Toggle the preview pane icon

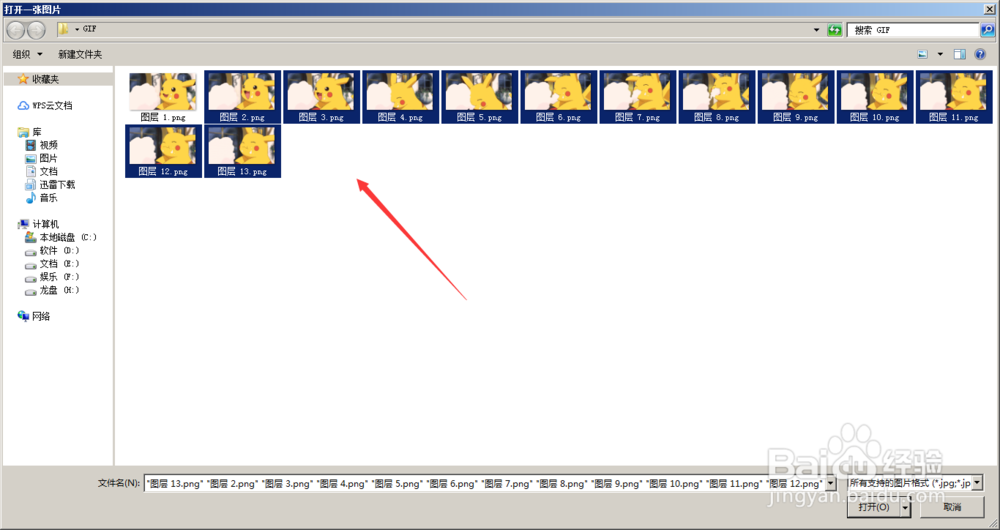[959, 54]
